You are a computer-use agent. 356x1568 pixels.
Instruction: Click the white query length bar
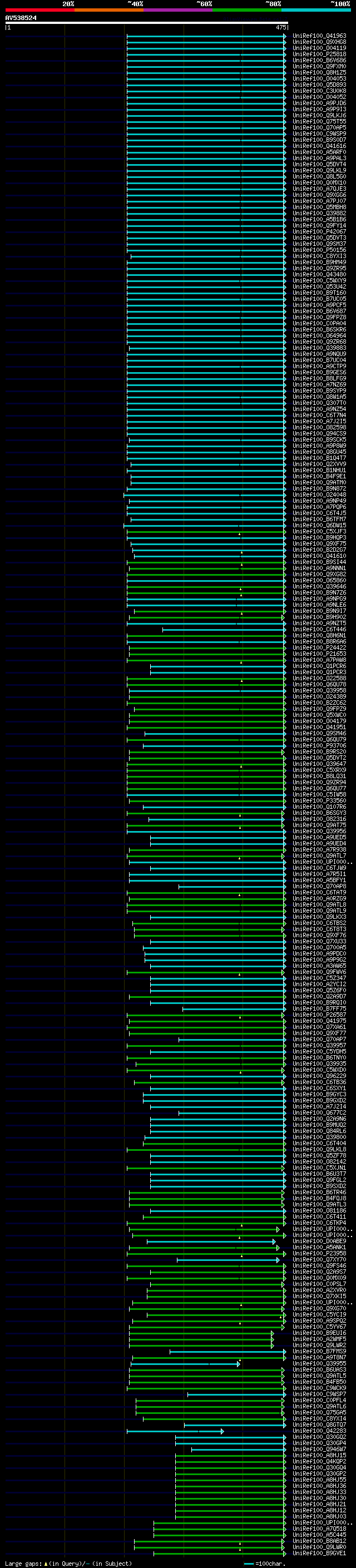[147, 22]
